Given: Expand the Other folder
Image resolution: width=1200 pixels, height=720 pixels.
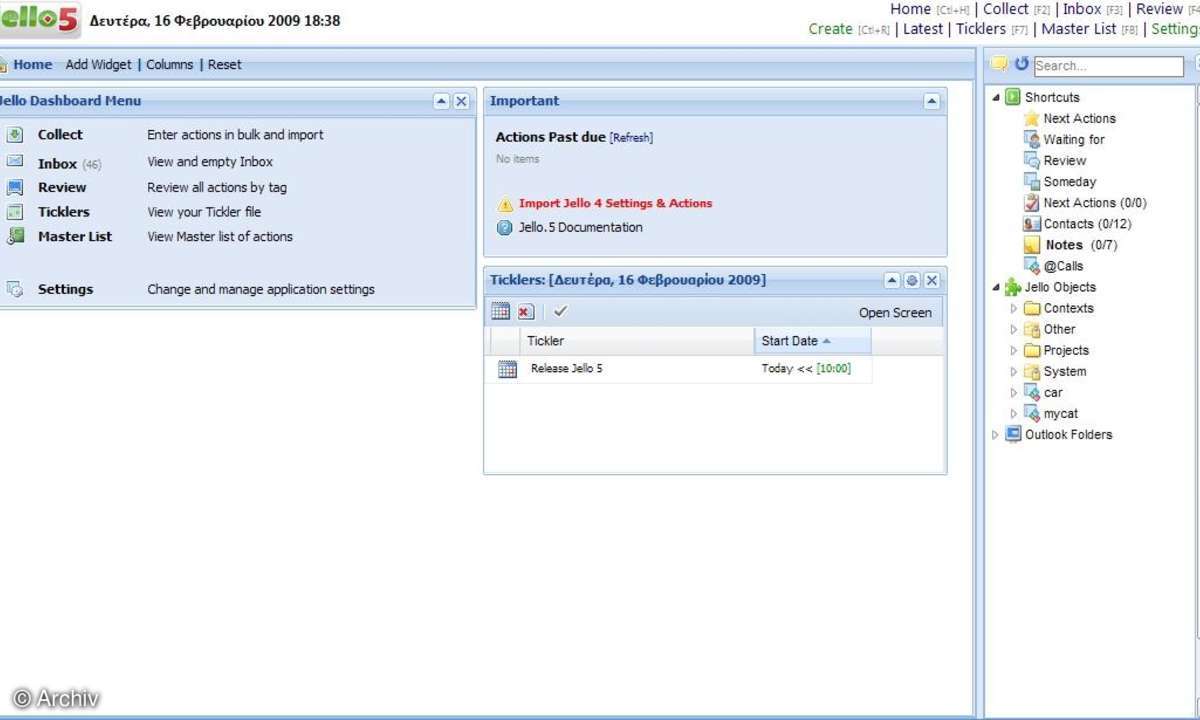Looking at the screenshot, I should (1014, 330).
